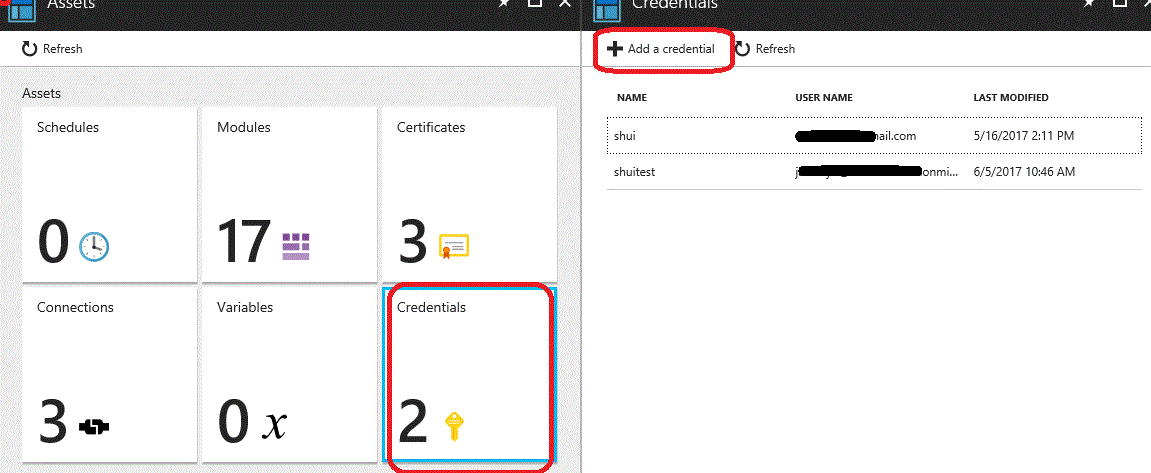Pin the Credentials blade with star icon
1151x473 pixels.
point(1089,4)
